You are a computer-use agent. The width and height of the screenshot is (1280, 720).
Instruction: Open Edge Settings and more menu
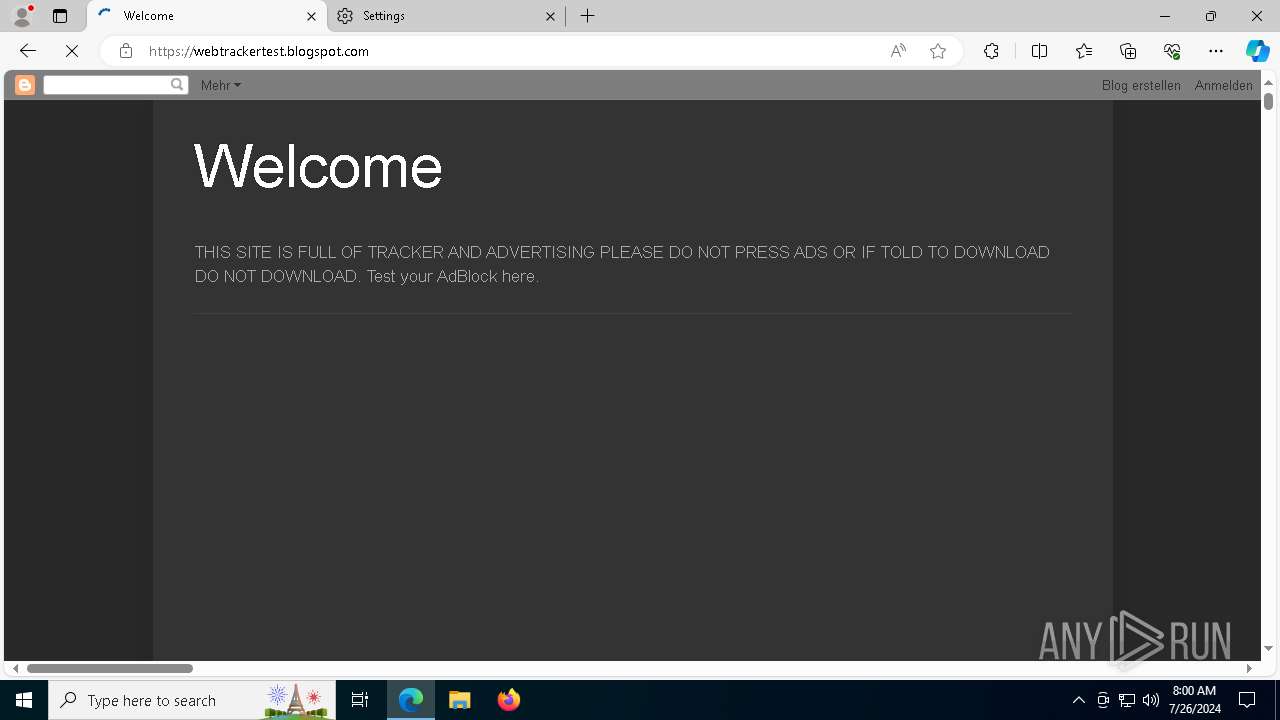(1216, 51)
